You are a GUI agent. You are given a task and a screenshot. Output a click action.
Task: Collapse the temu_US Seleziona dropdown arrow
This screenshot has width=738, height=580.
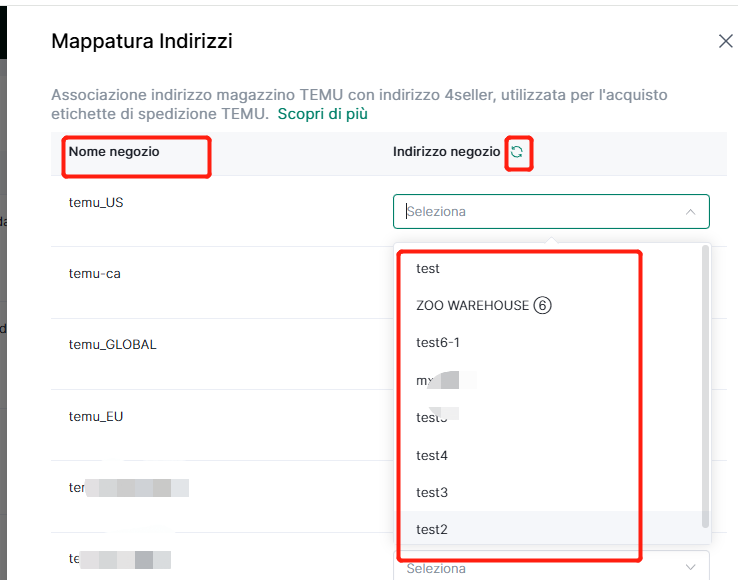click(690, 212)
